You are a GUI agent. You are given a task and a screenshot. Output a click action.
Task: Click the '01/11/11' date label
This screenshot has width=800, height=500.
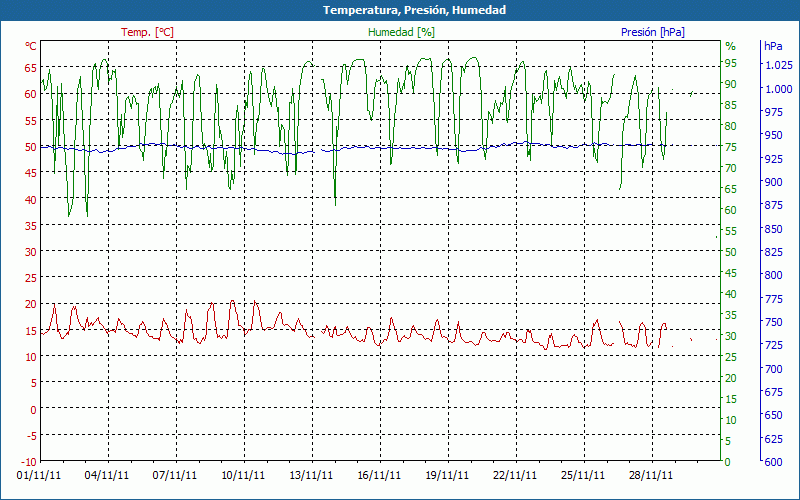(x=39, y=475)
